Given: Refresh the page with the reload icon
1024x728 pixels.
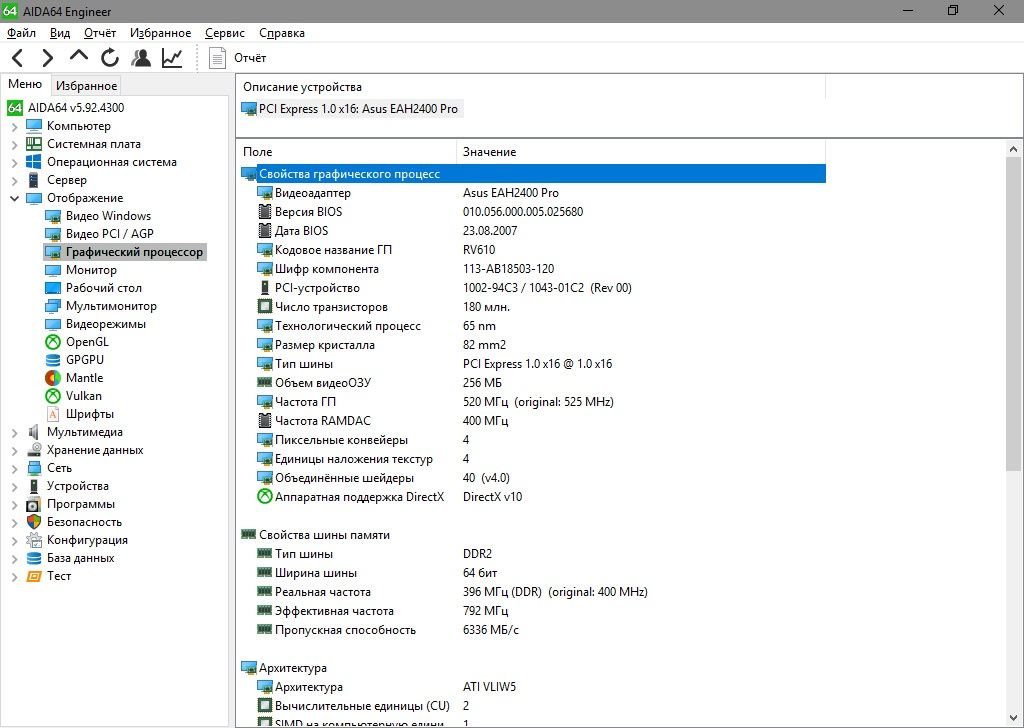Looking at the screenshot, I should (x=110, y=58).
